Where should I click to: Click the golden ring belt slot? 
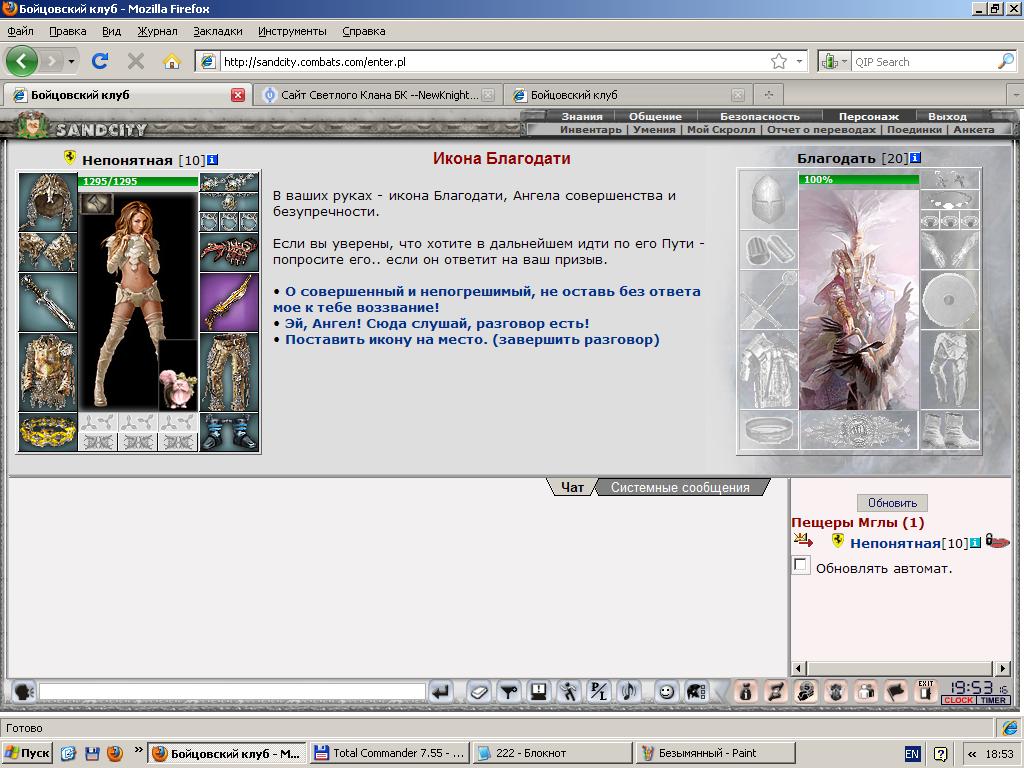coord(48,432)
